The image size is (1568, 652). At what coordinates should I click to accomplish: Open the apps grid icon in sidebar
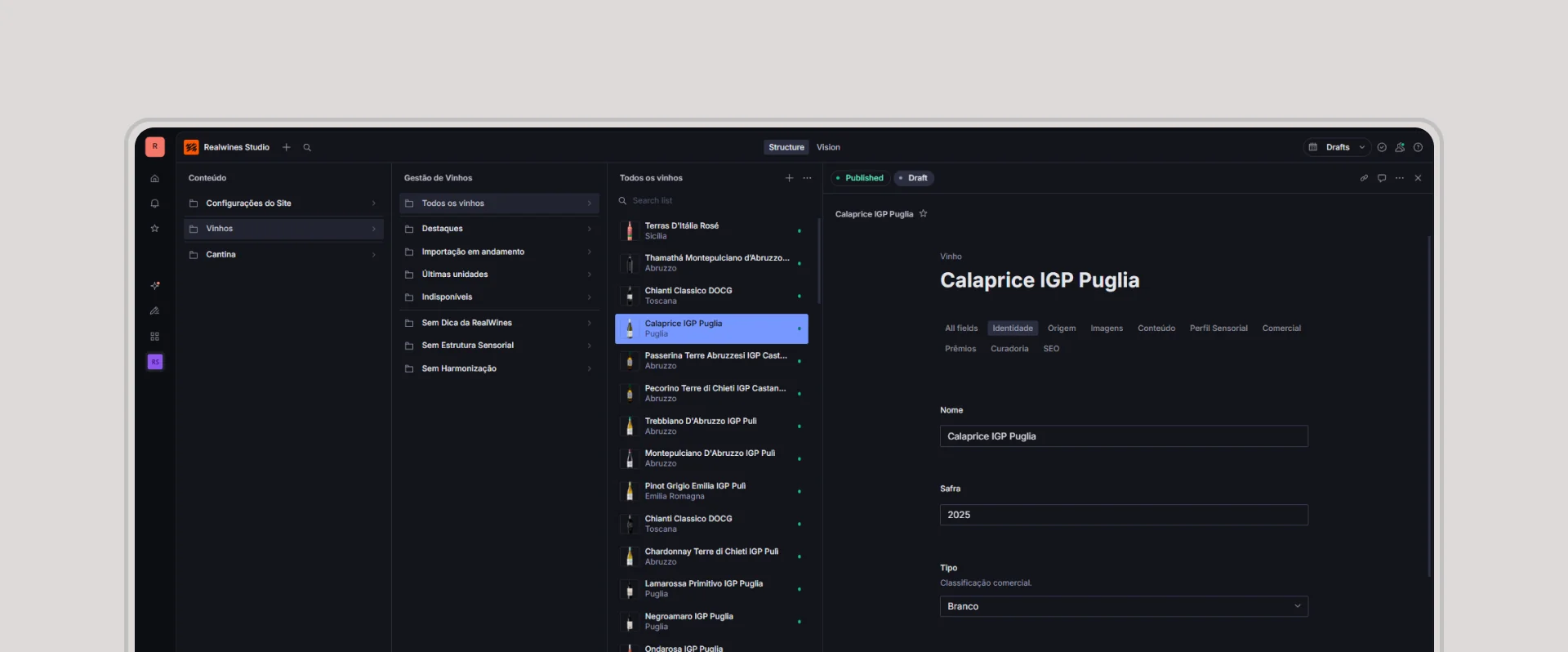tap(154, 337)
